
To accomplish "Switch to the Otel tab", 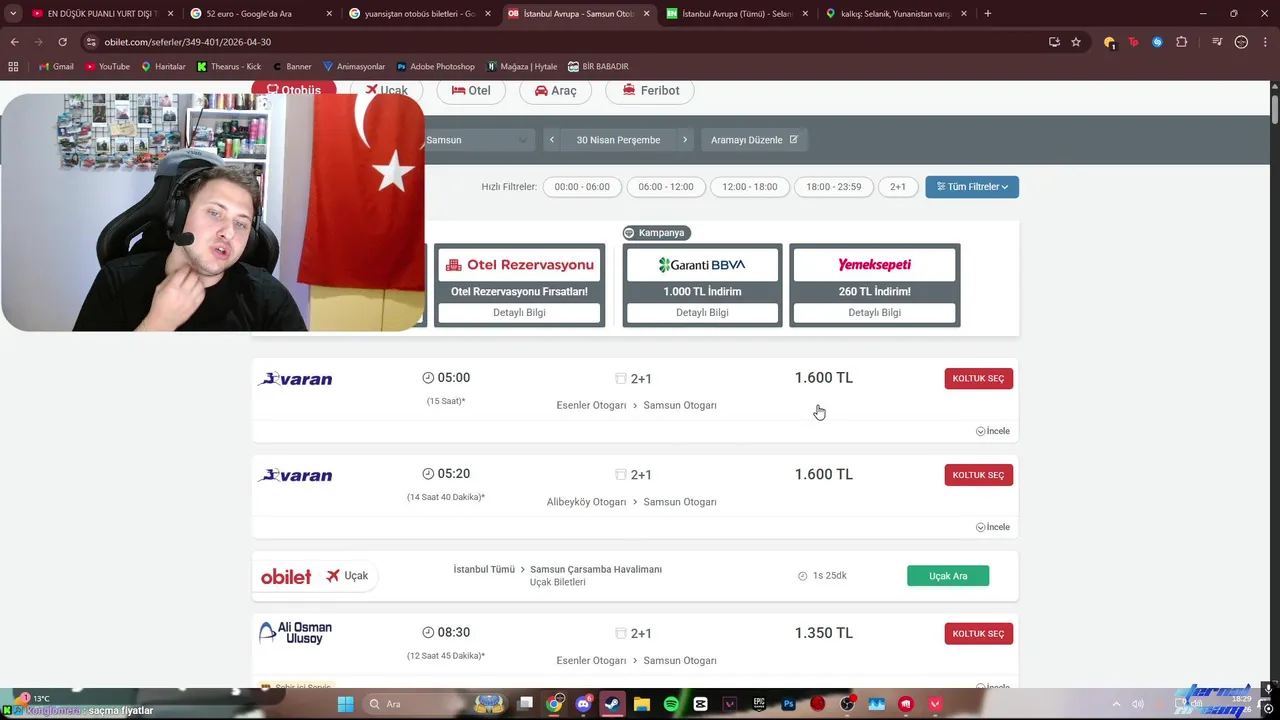I will (x=471, y=90).
